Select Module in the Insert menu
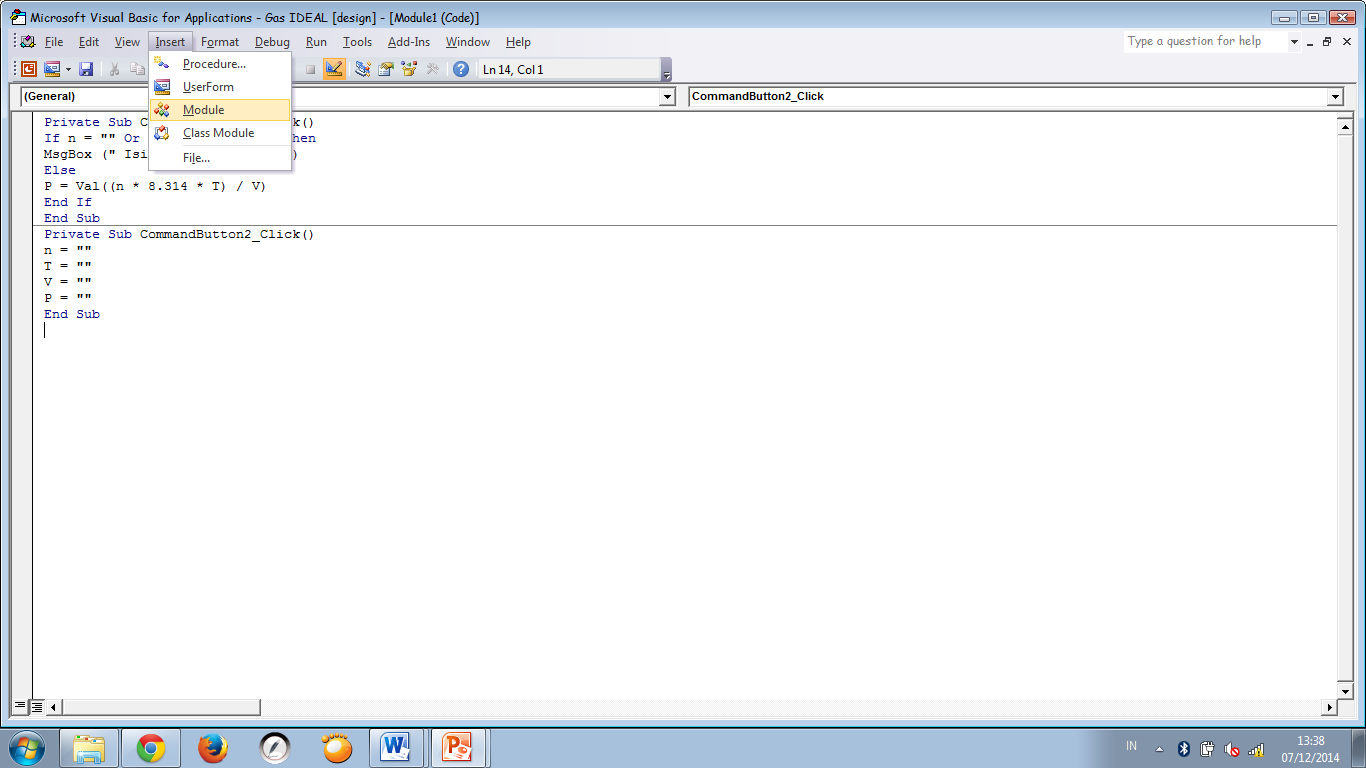This screenshot has width=1366, height=768. pyautogui.click(x=220, y=110)
